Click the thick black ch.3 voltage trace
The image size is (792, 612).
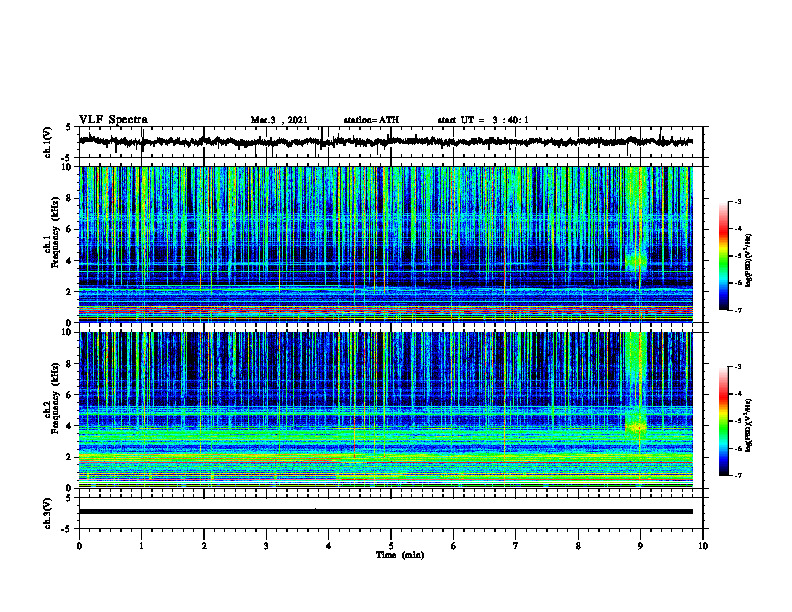386,512
